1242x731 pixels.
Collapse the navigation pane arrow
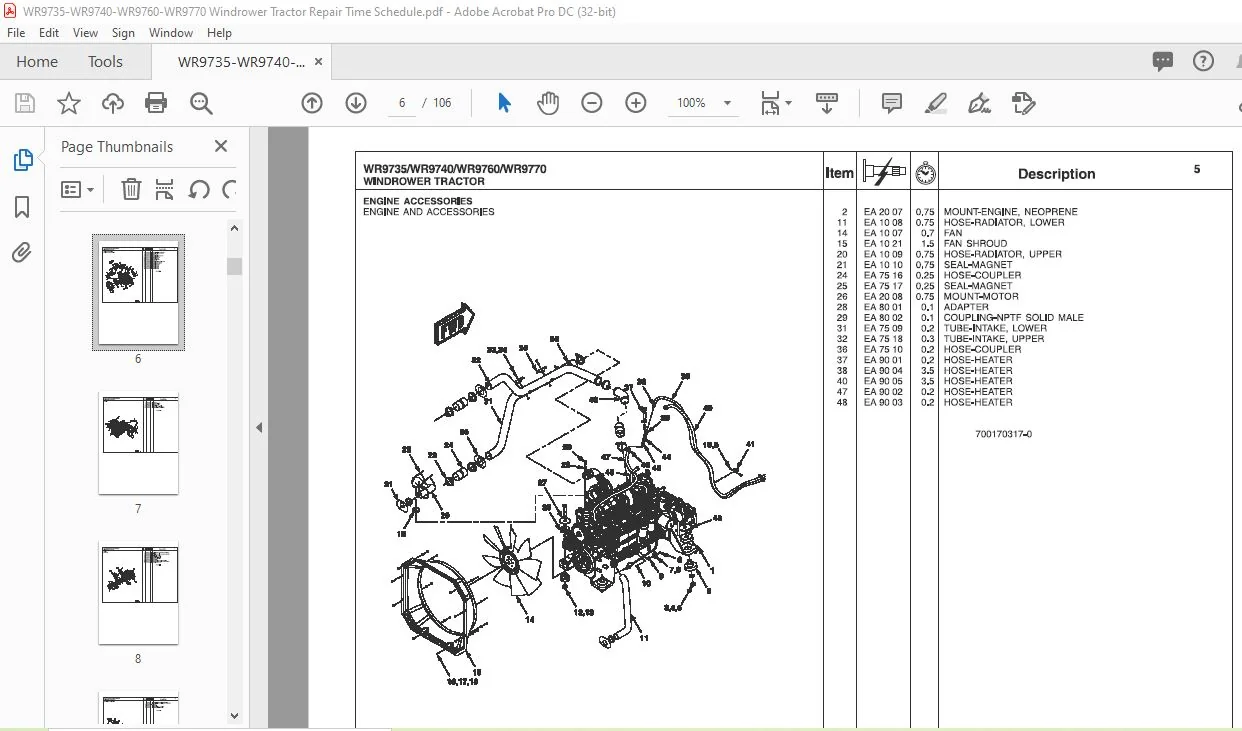click(259, 428)
